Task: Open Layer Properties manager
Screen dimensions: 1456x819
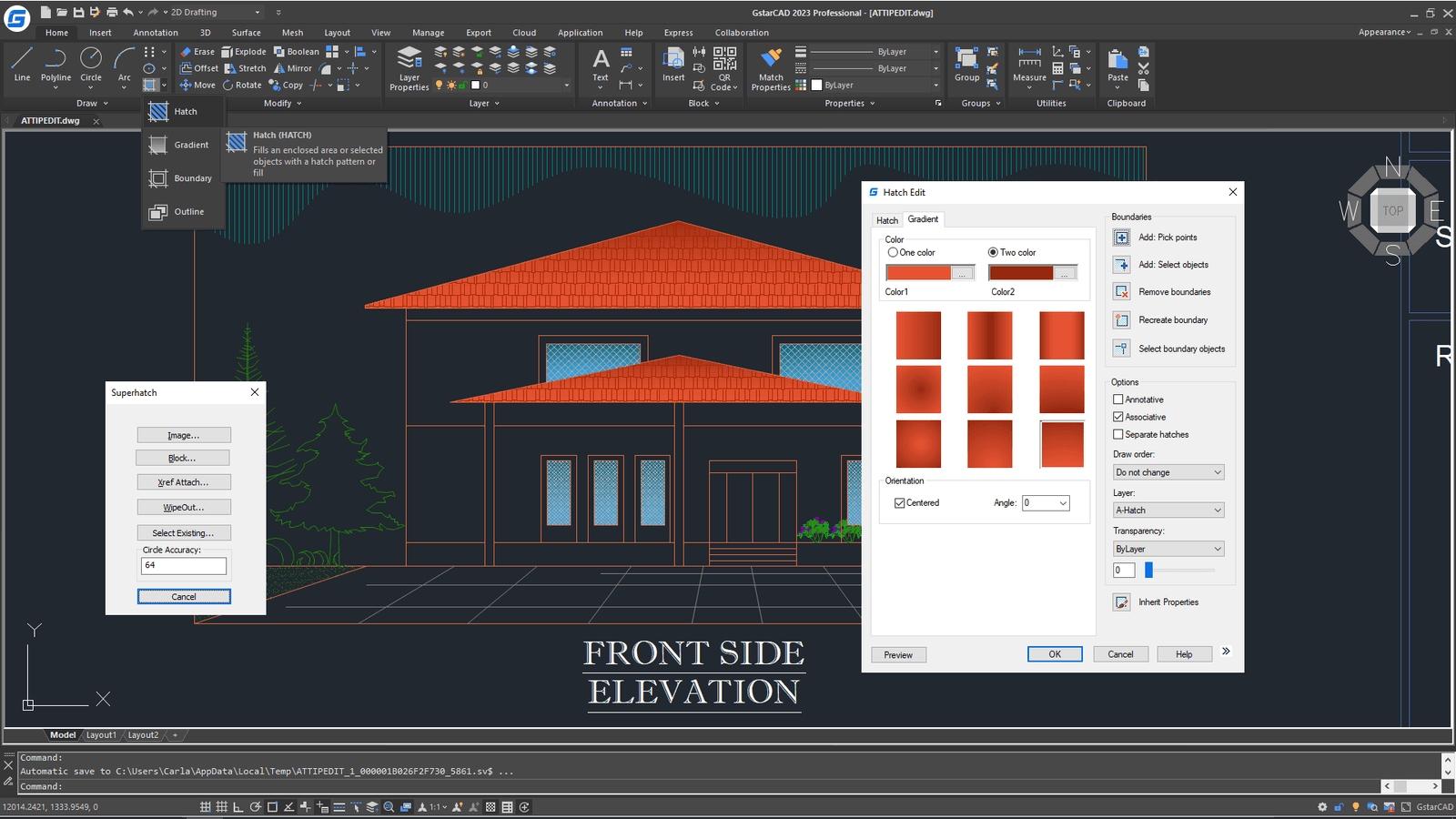Action: click(x=409, y=66)
